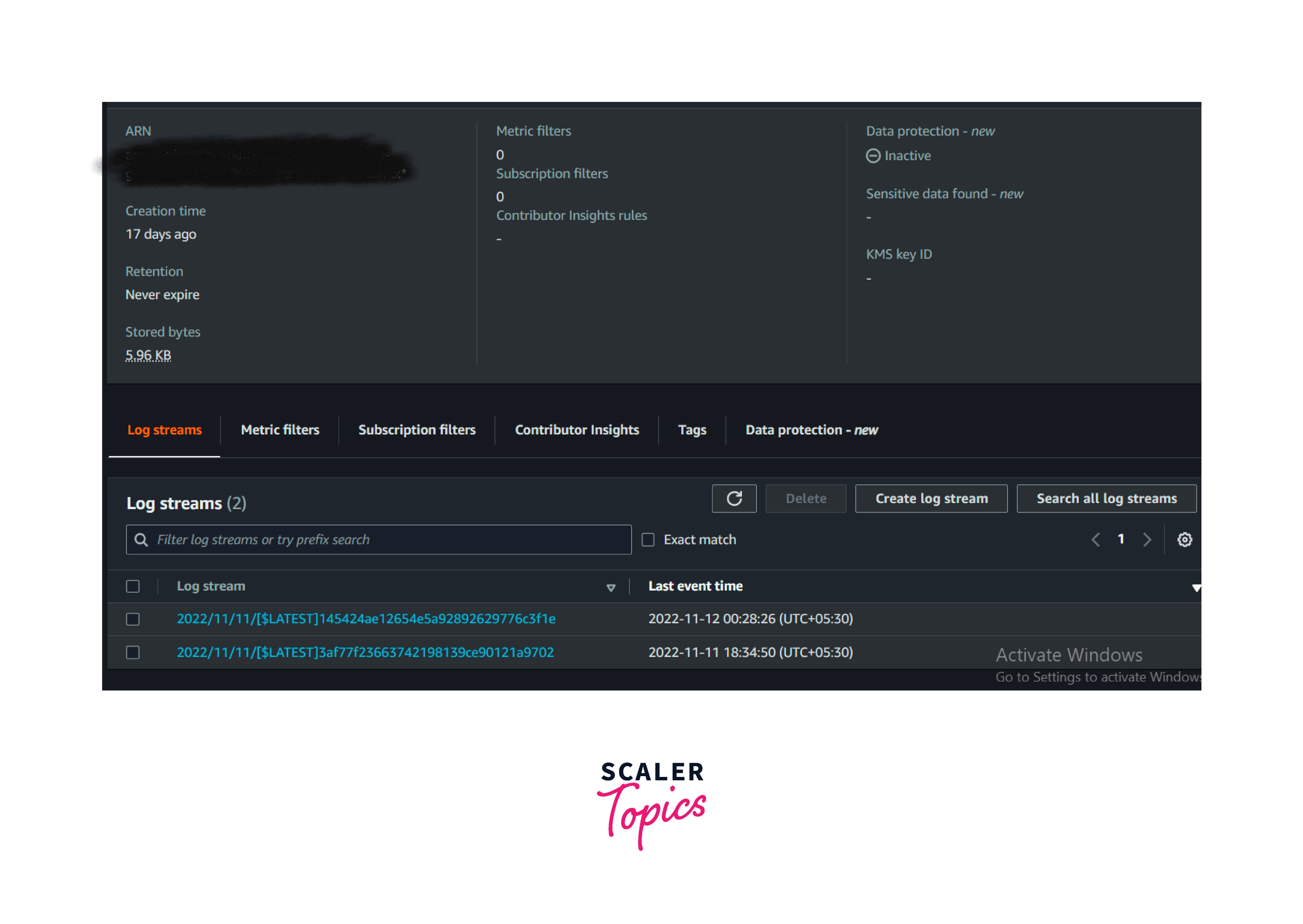This screenshot has height=924, width=1303.
Task: Open log streams display preferences gear
Action: tap(1185, 539)
